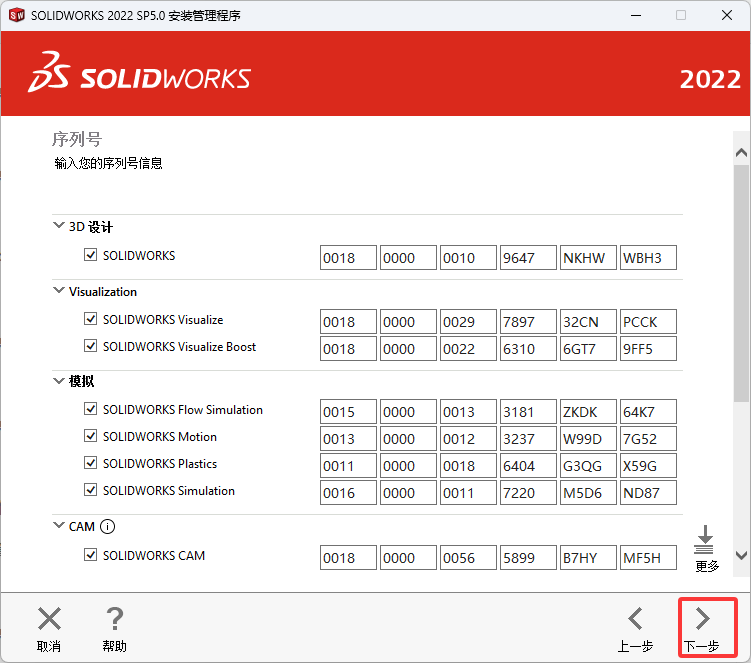Toggle SOLIDWORKS Flow Simulation checkbox
The image size is (751, 663).
coord(91,409)
